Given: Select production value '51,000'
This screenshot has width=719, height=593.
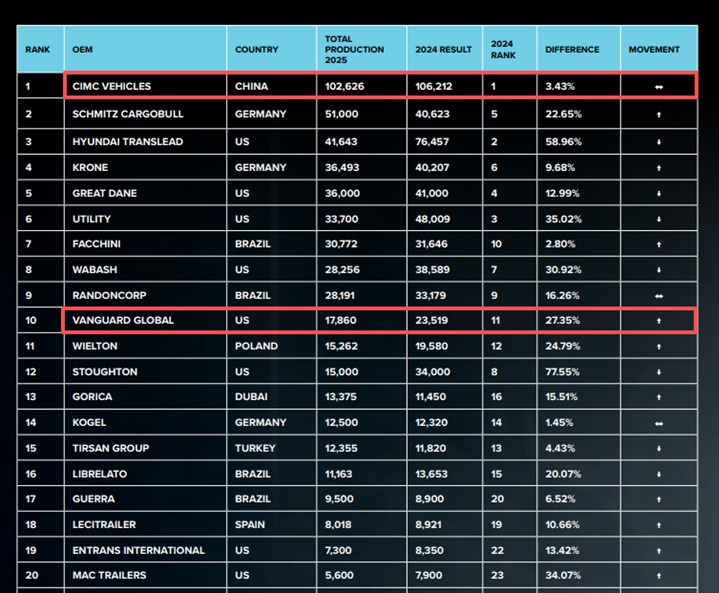Looking at the screenshot, I should (x=342, y=114).
